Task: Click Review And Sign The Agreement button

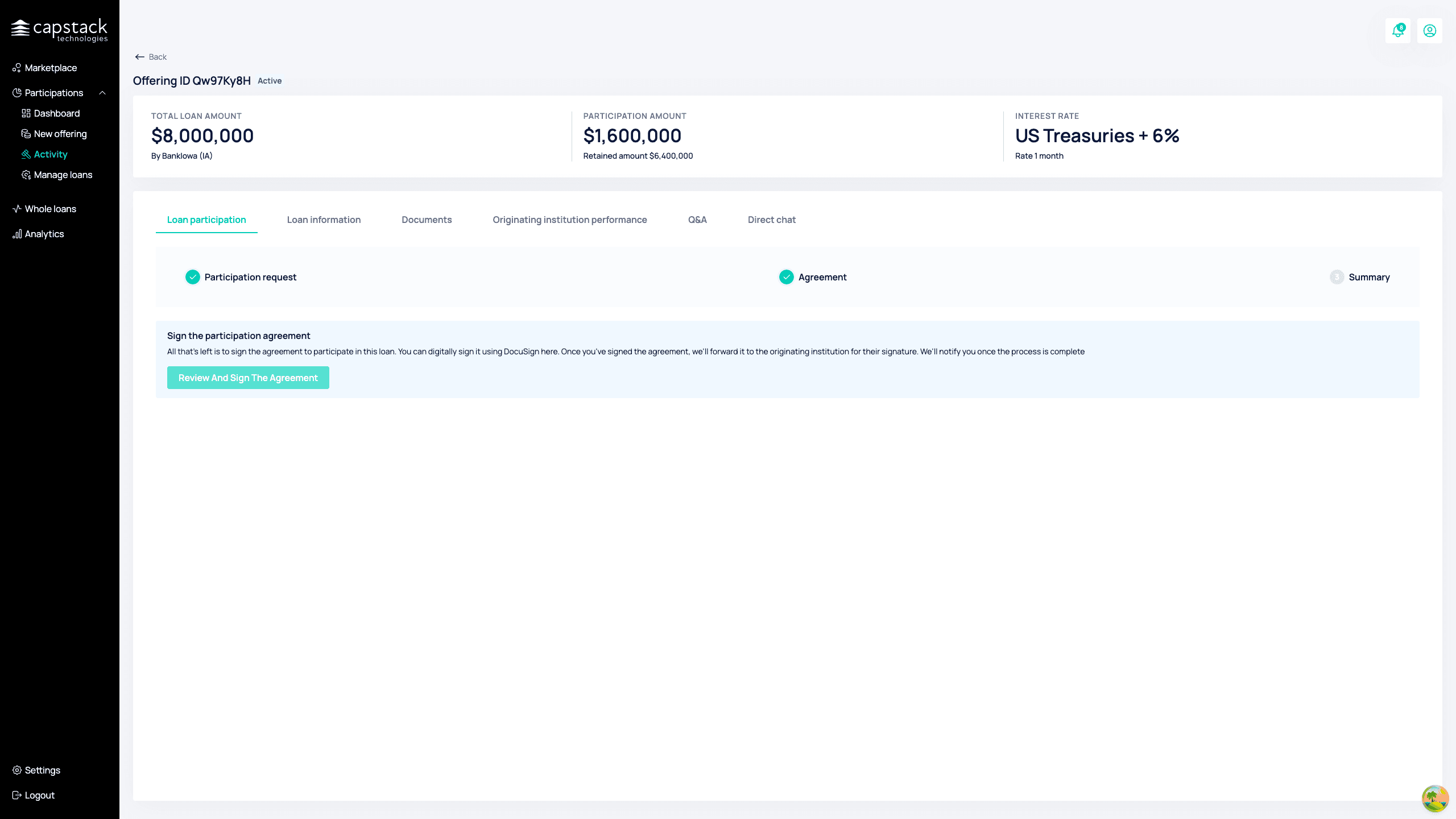Action: click(248, 378)
